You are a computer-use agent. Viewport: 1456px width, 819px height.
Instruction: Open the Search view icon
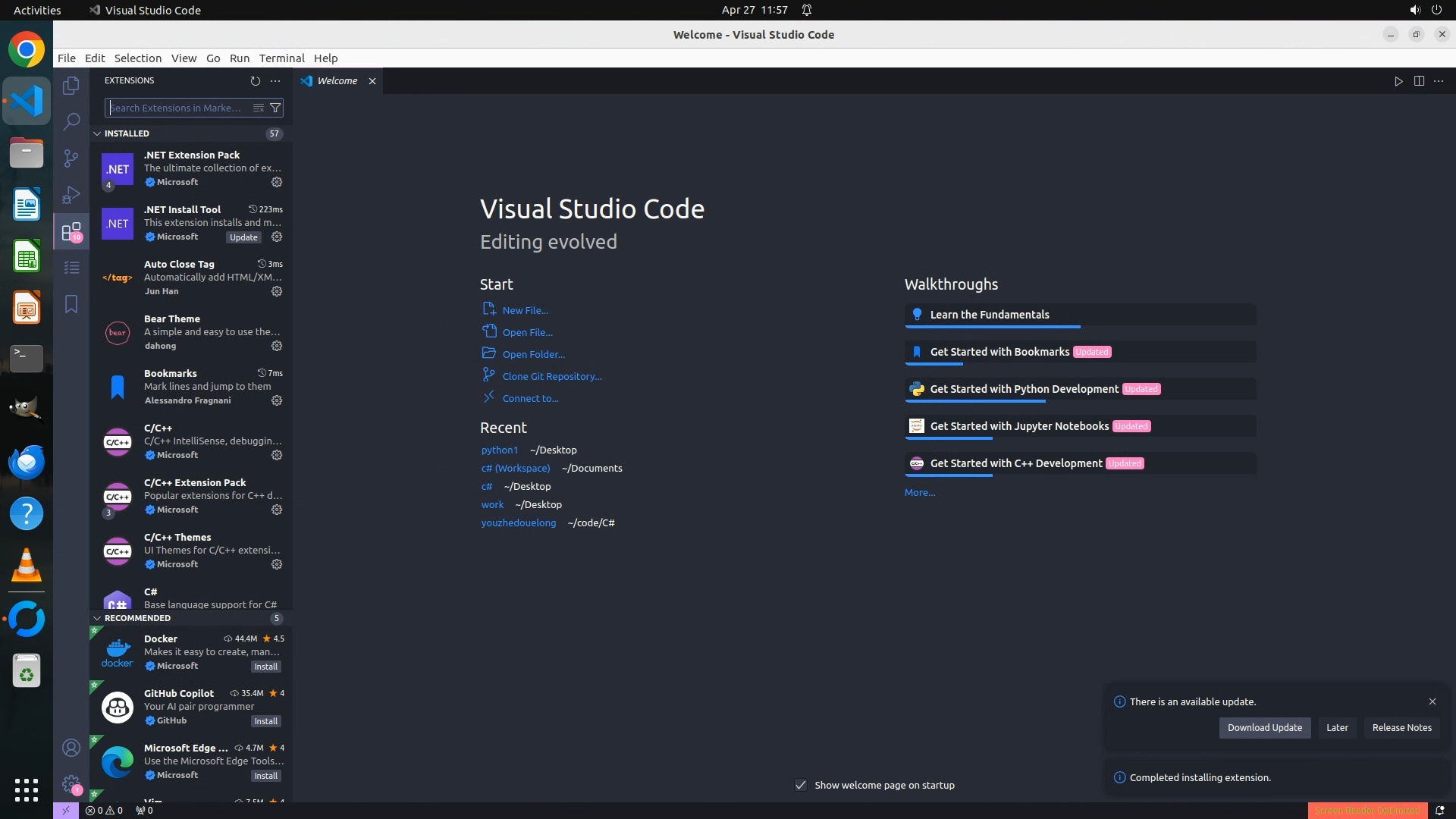click(x=71, y=121)
